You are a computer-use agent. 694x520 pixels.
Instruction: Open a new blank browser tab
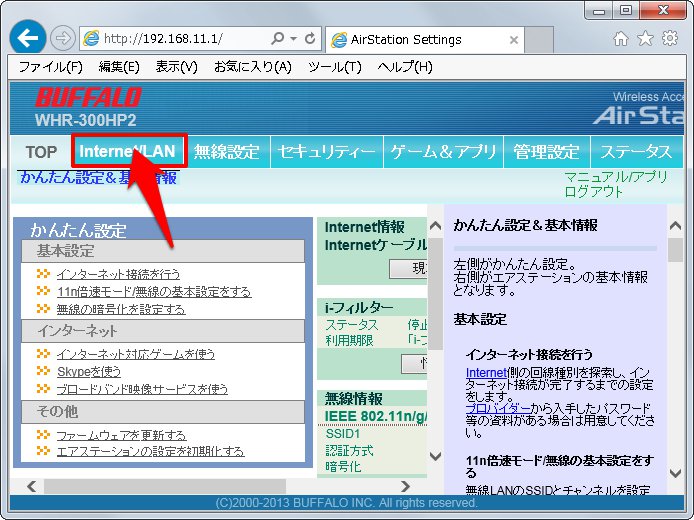coord(539,39)
